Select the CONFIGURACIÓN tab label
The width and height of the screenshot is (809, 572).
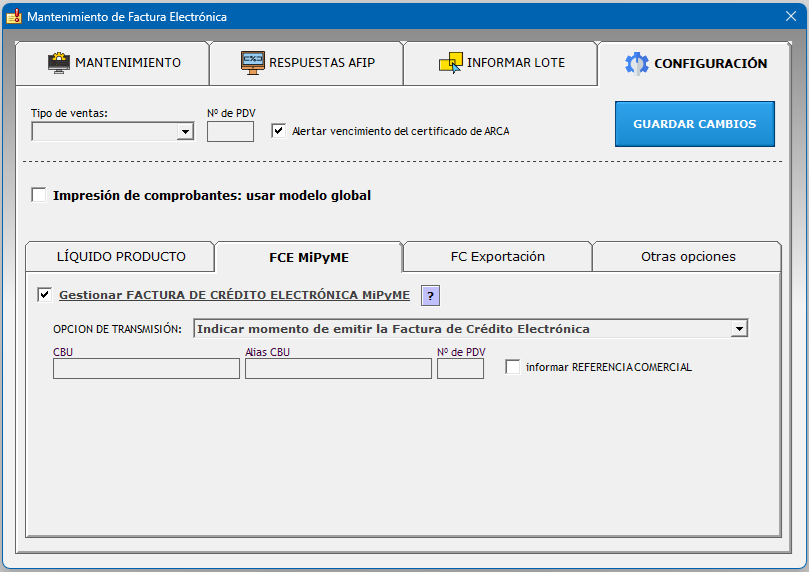710,63
